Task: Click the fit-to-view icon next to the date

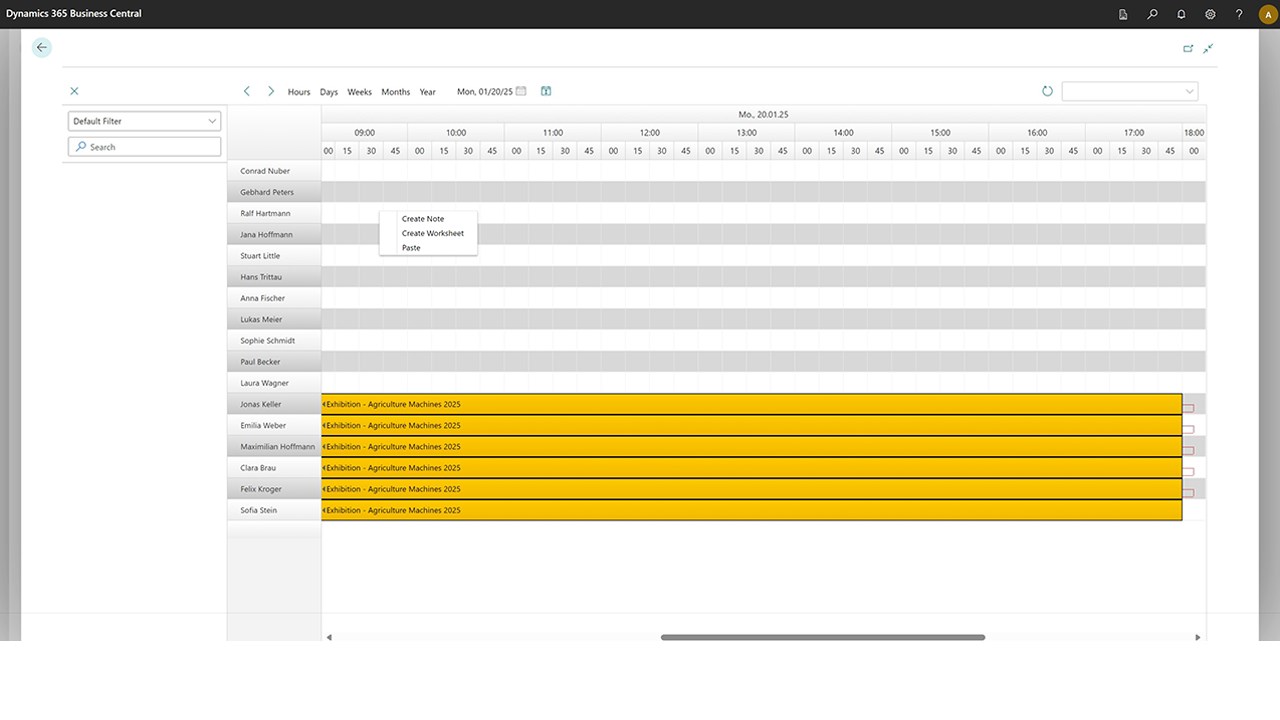Action: tap(546, 91)
